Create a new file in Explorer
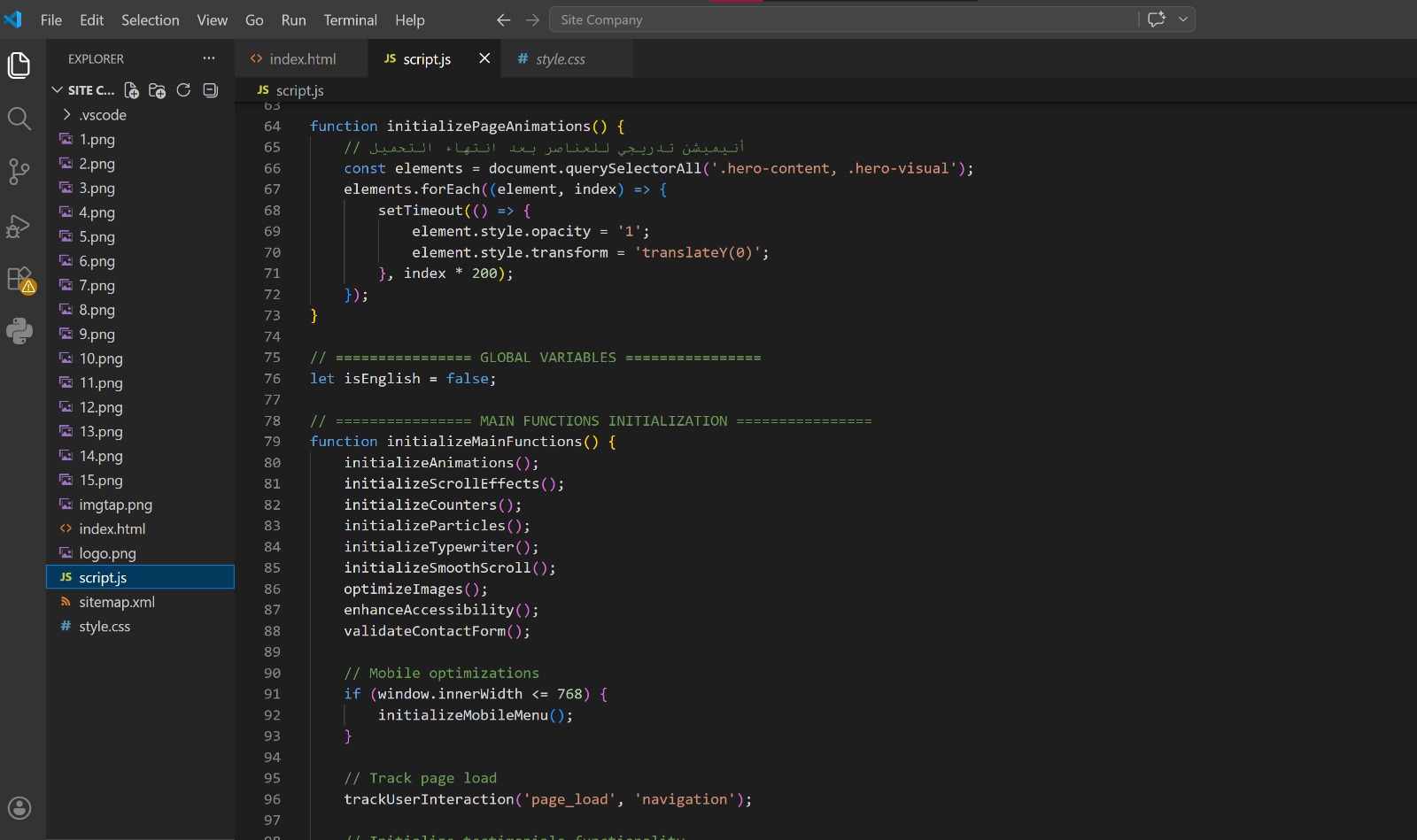 [x=131, y=90]
